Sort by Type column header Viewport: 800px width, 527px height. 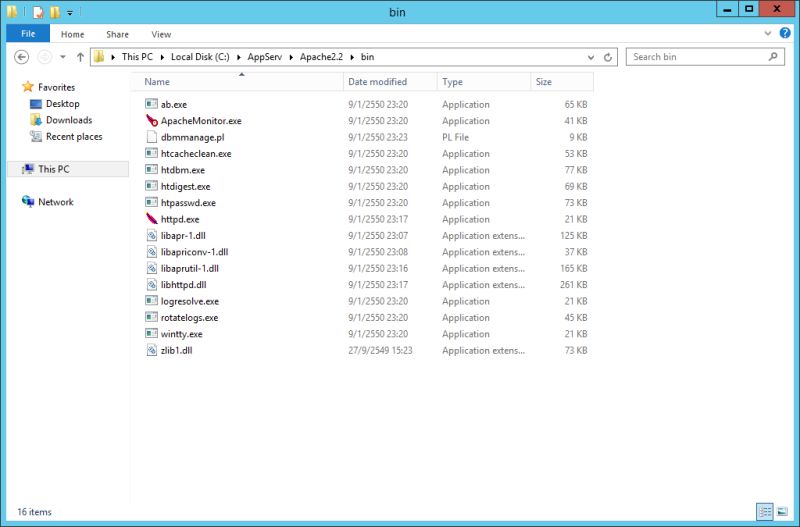click(484, 82)
